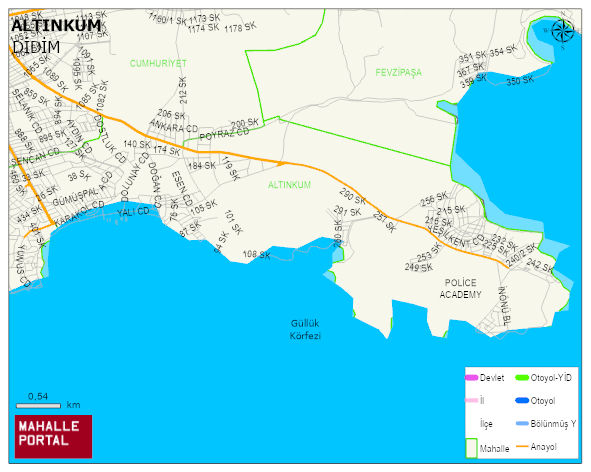The width and height of the screenshot is (591, 472).
Task: Click the 200 SK street label
Action: click(x=245, y=123)
